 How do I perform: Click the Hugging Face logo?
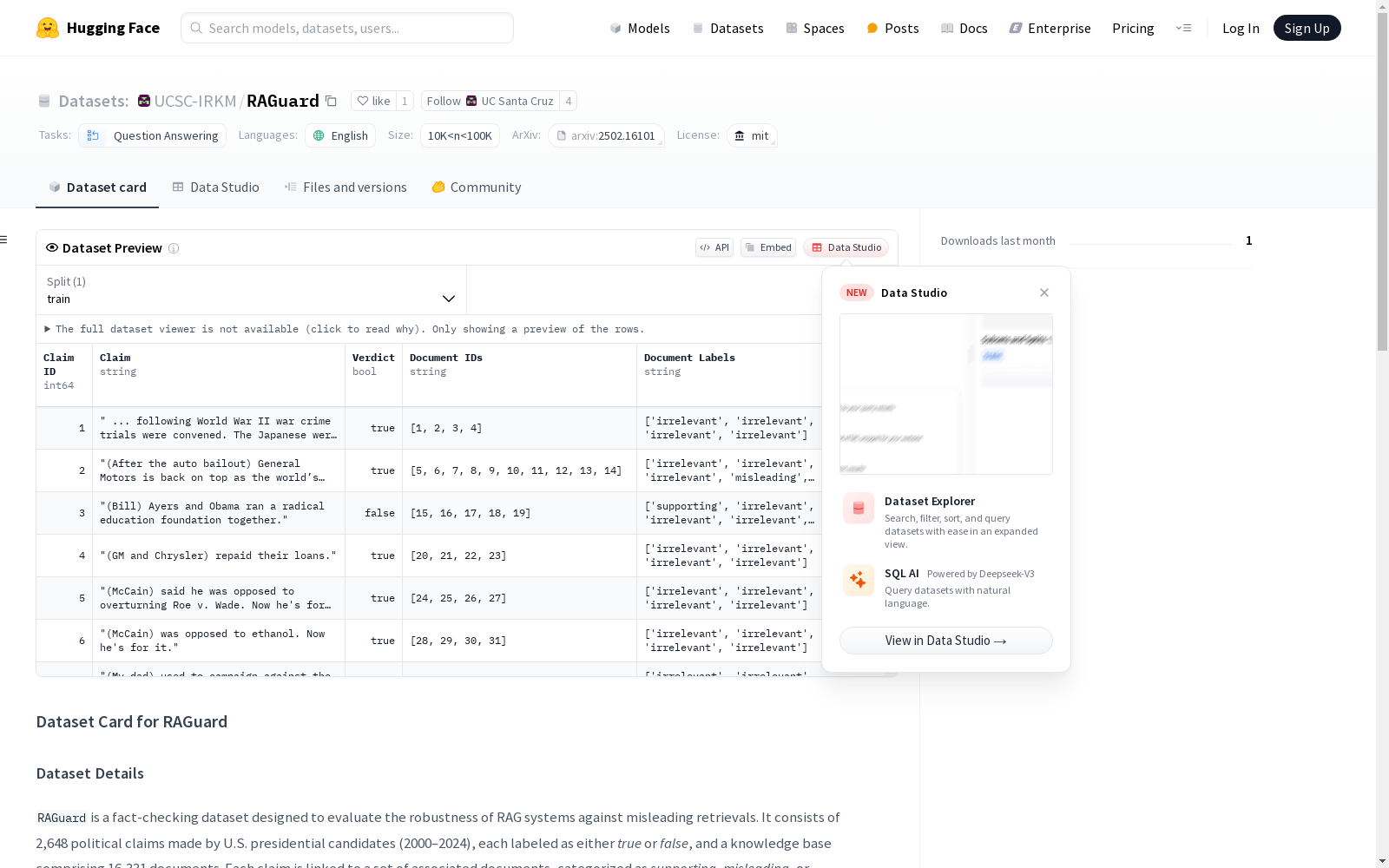tap(98, 28)
